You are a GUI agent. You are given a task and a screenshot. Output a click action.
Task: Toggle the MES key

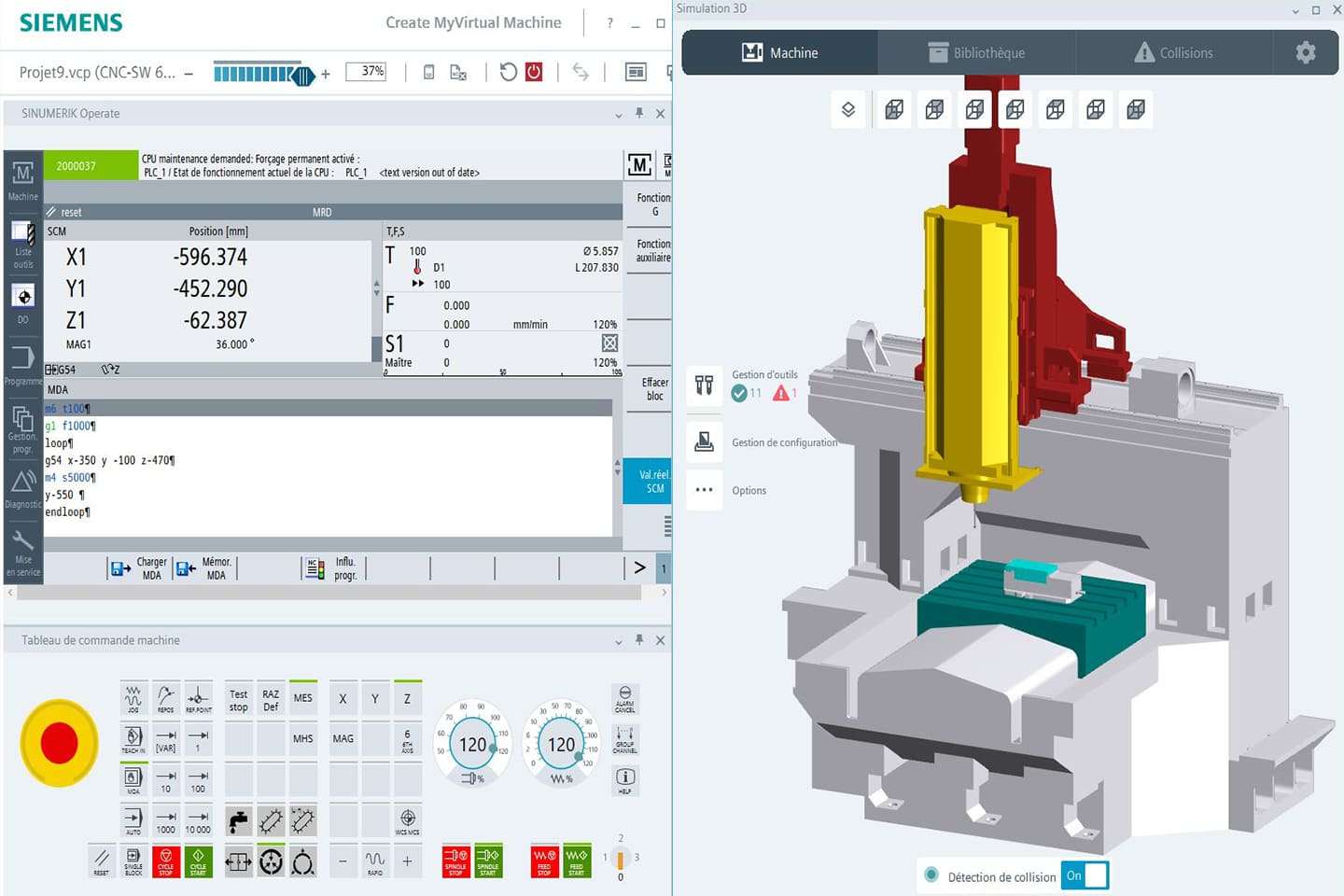[303, 699]
